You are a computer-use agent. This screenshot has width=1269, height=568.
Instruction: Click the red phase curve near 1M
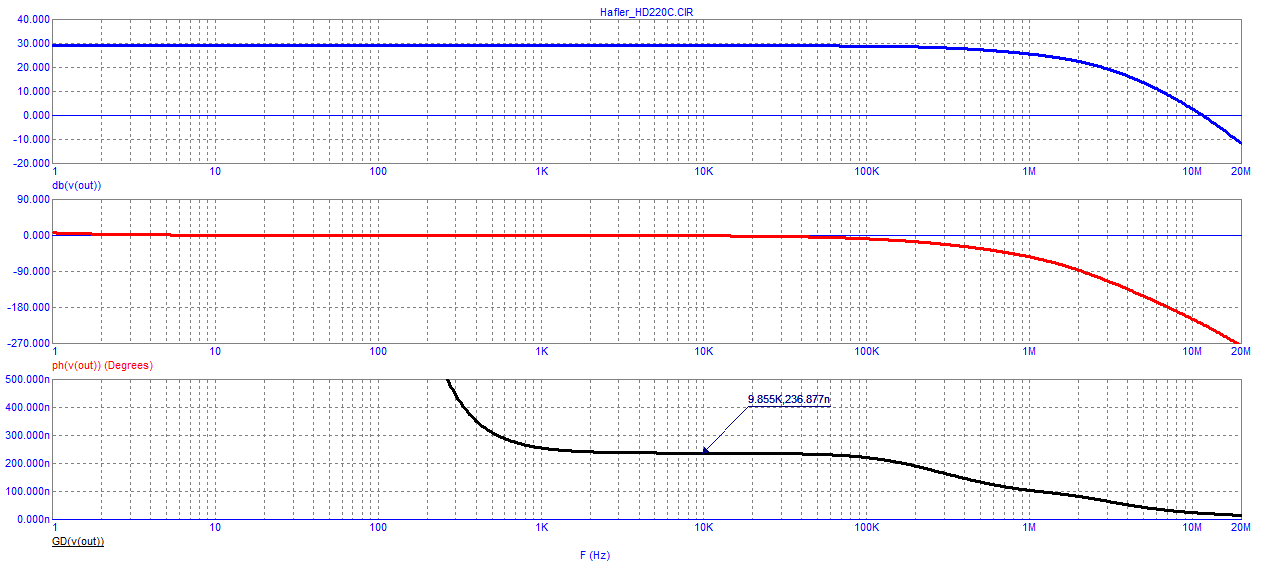pyautogui.click(x=1028, y=255)
